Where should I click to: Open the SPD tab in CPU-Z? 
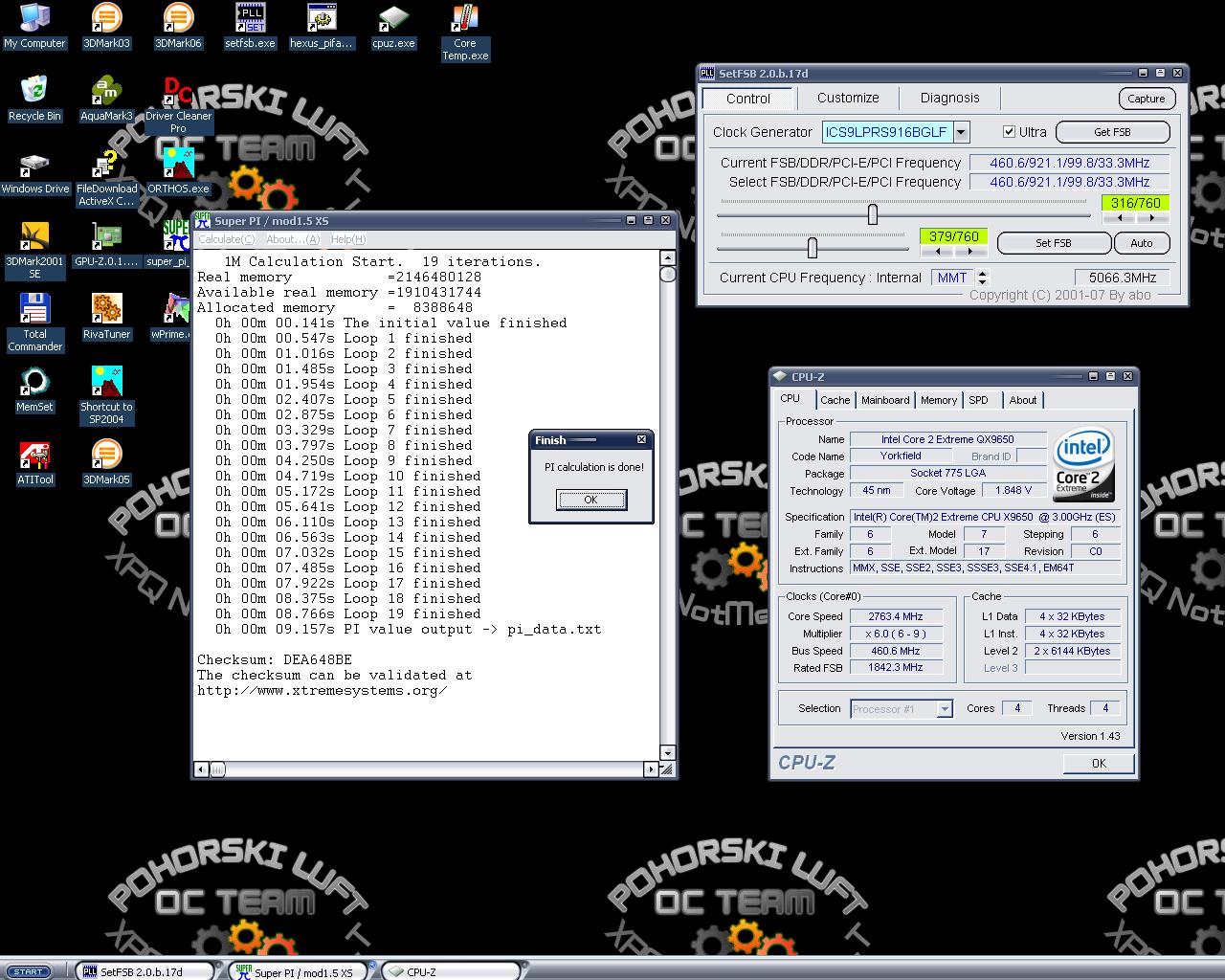tap(978, 400)
